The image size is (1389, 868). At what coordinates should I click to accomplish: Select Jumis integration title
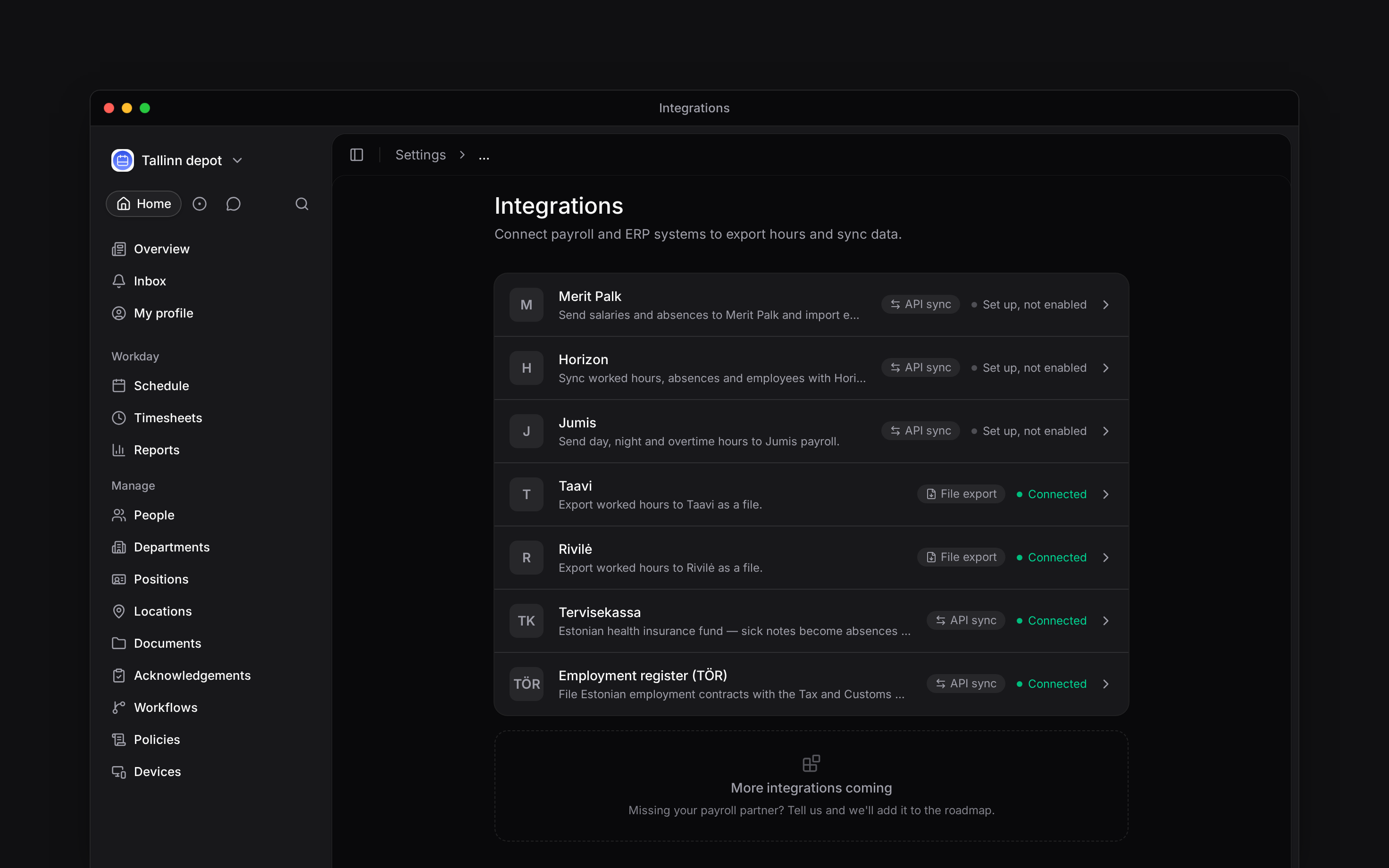coord(577,423)
